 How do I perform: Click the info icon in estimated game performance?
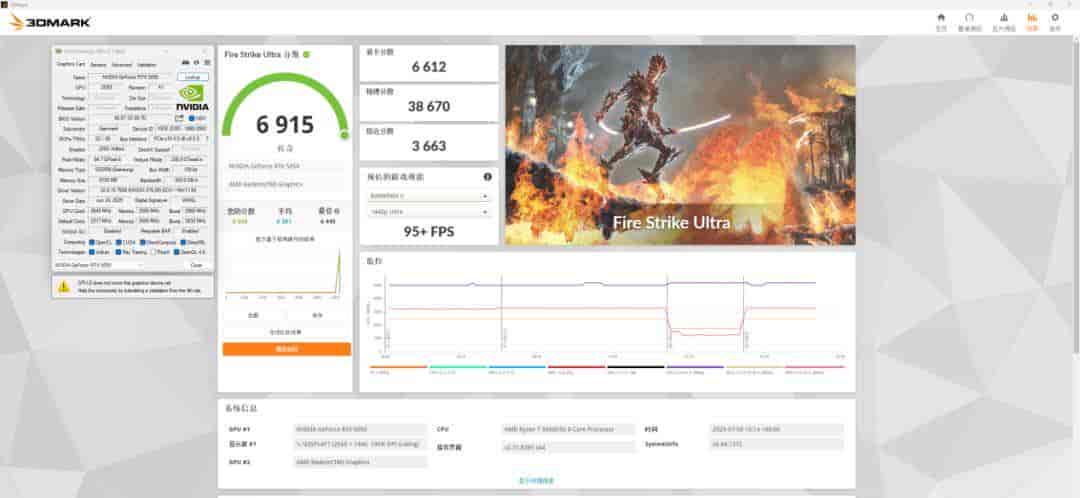click(x=488, y=176)
